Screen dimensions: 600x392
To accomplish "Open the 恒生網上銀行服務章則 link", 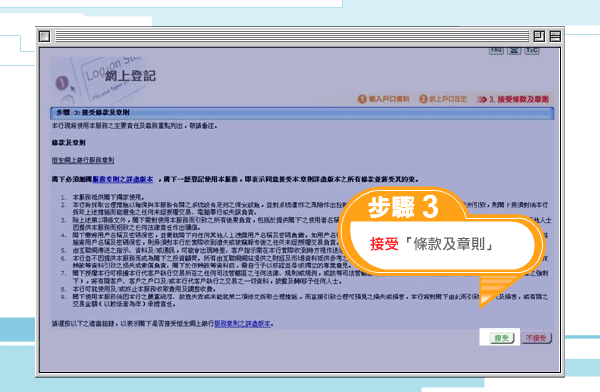I will (x=83, y=160).
